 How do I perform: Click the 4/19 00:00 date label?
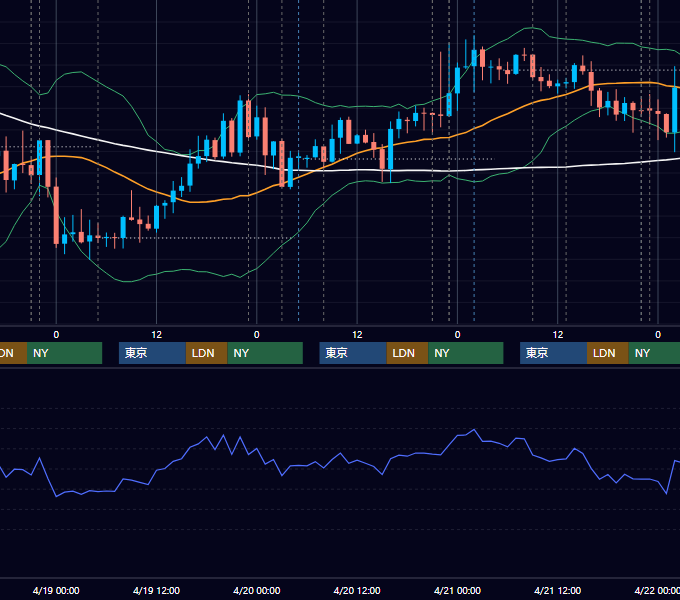point(56,590)
